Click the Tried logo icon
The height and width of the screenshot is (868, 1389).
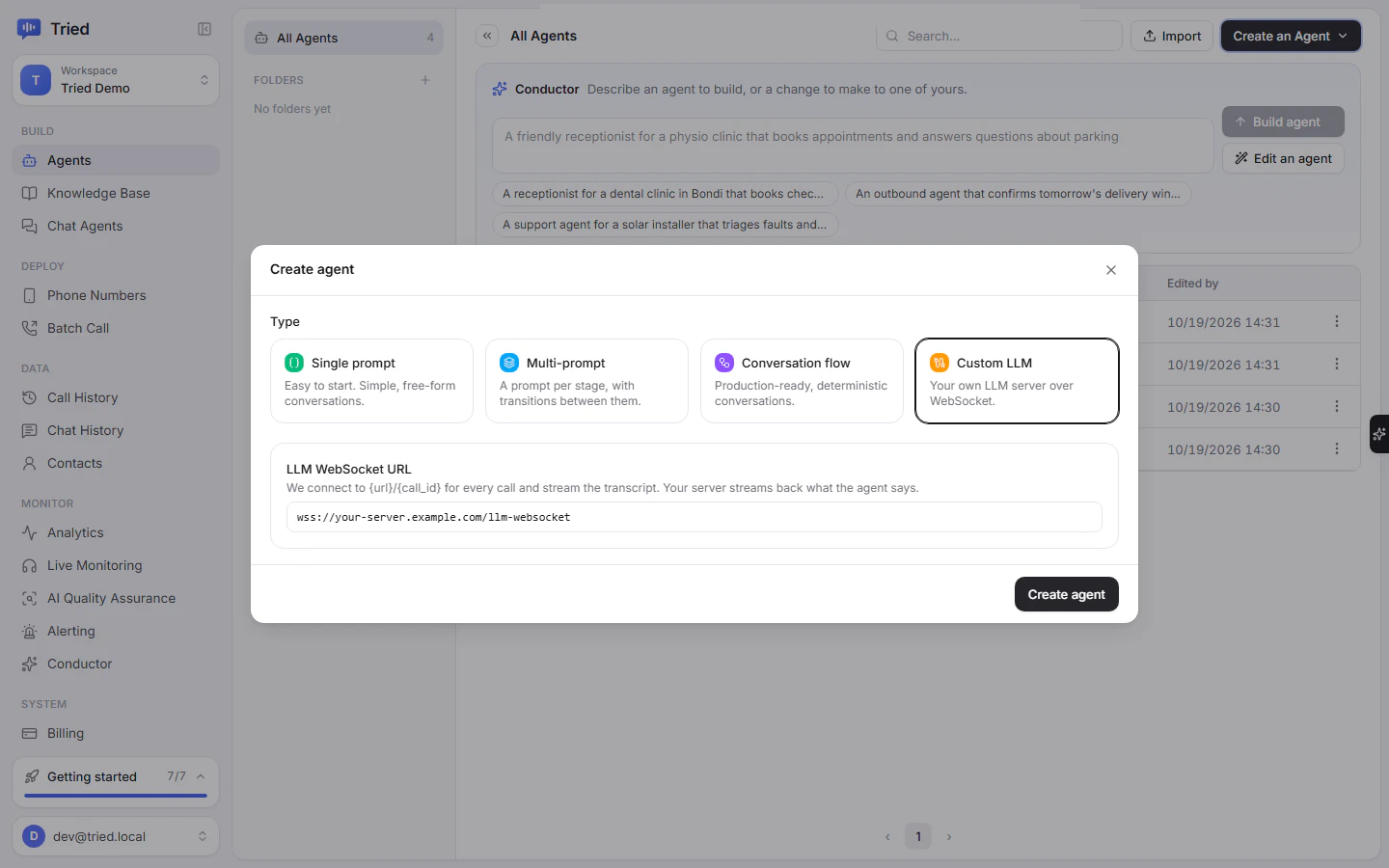tap(29, 29)
